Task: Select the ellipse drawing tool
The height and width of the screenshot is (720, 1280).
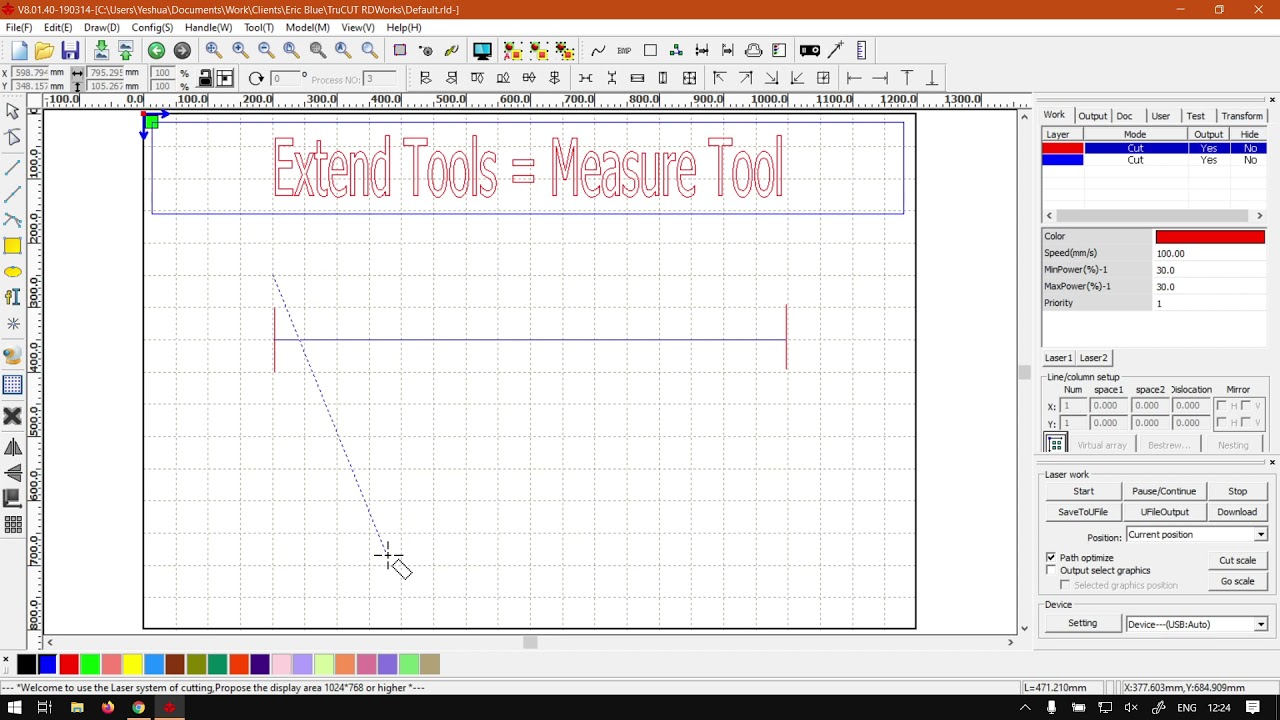Action: 13,272
